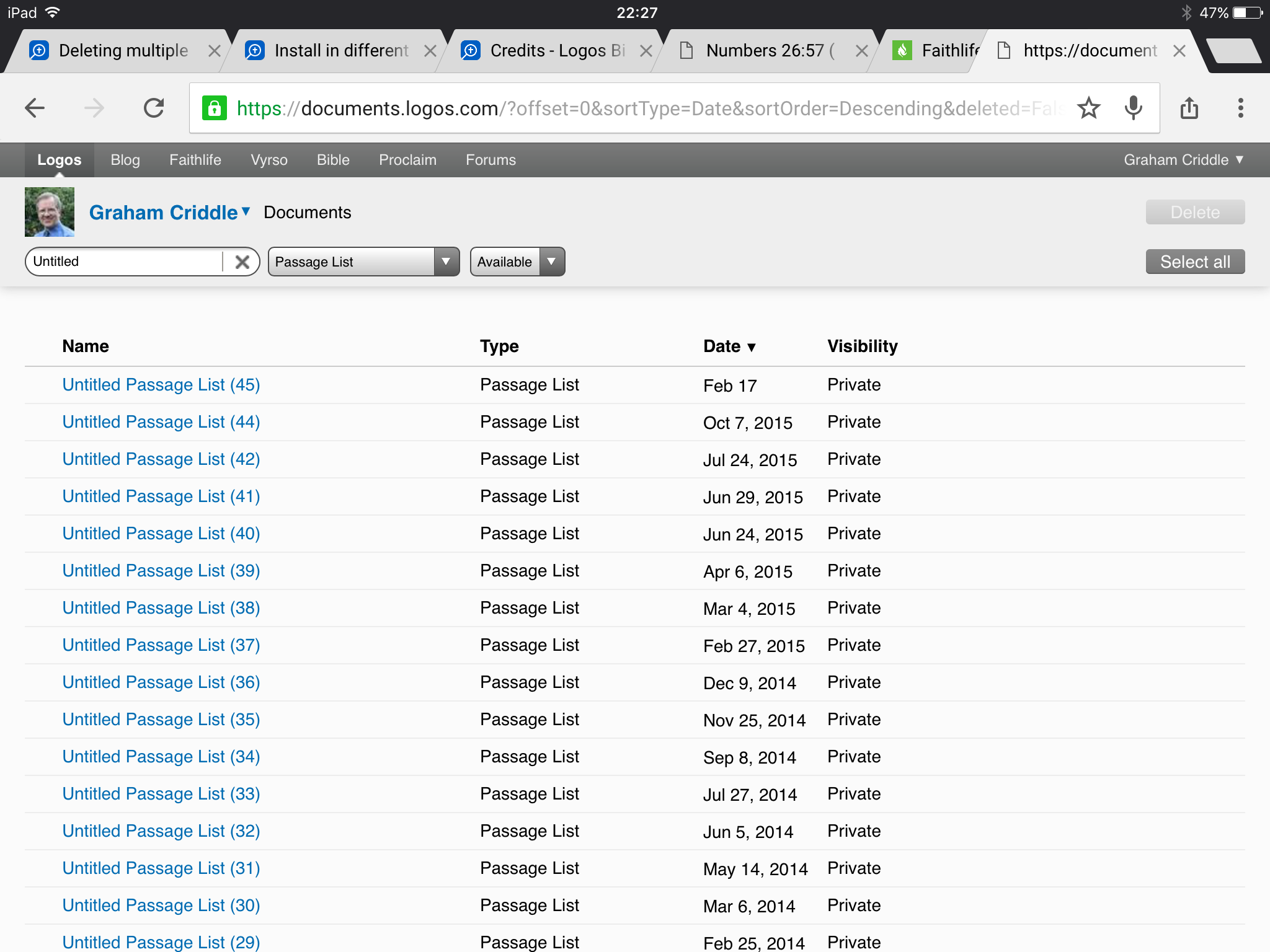Screen dimensions: 1270x952
Task: Open the Passage List type dropdown
Action: click(x=363, y=262)
